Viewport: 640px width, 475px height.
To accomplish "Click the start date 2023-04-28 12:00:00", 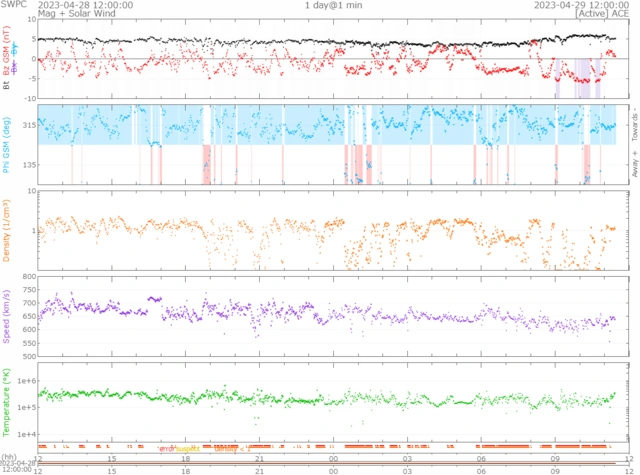I will pos(78,5).
